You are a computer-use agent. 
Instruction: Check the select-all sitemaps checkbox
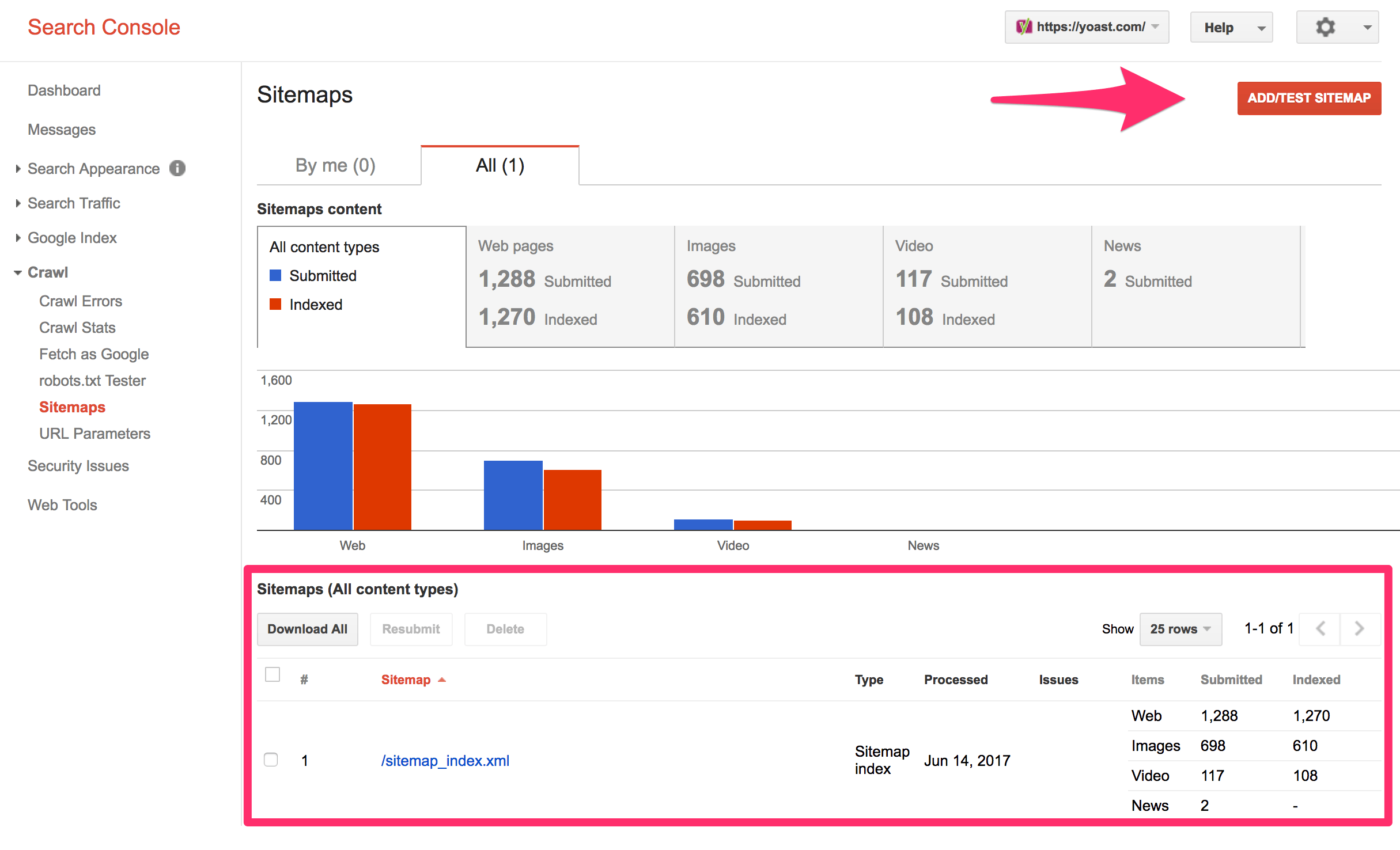click(273, 674)
